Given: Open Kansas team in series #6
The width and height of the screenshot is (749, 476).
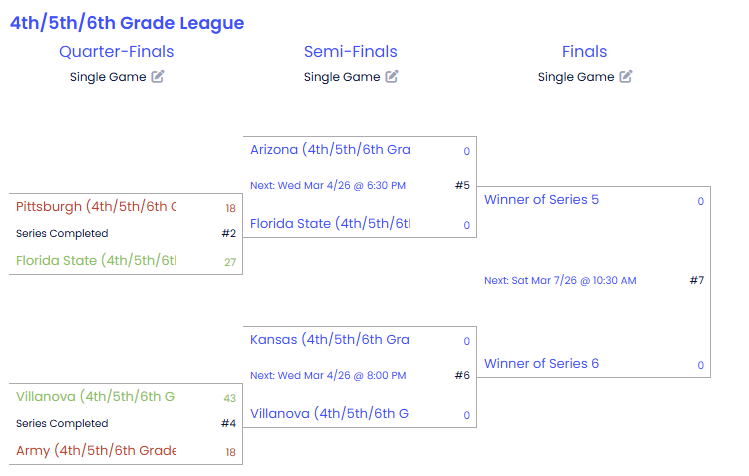Looking at the screenshot, I should click(x=330, y=340).
